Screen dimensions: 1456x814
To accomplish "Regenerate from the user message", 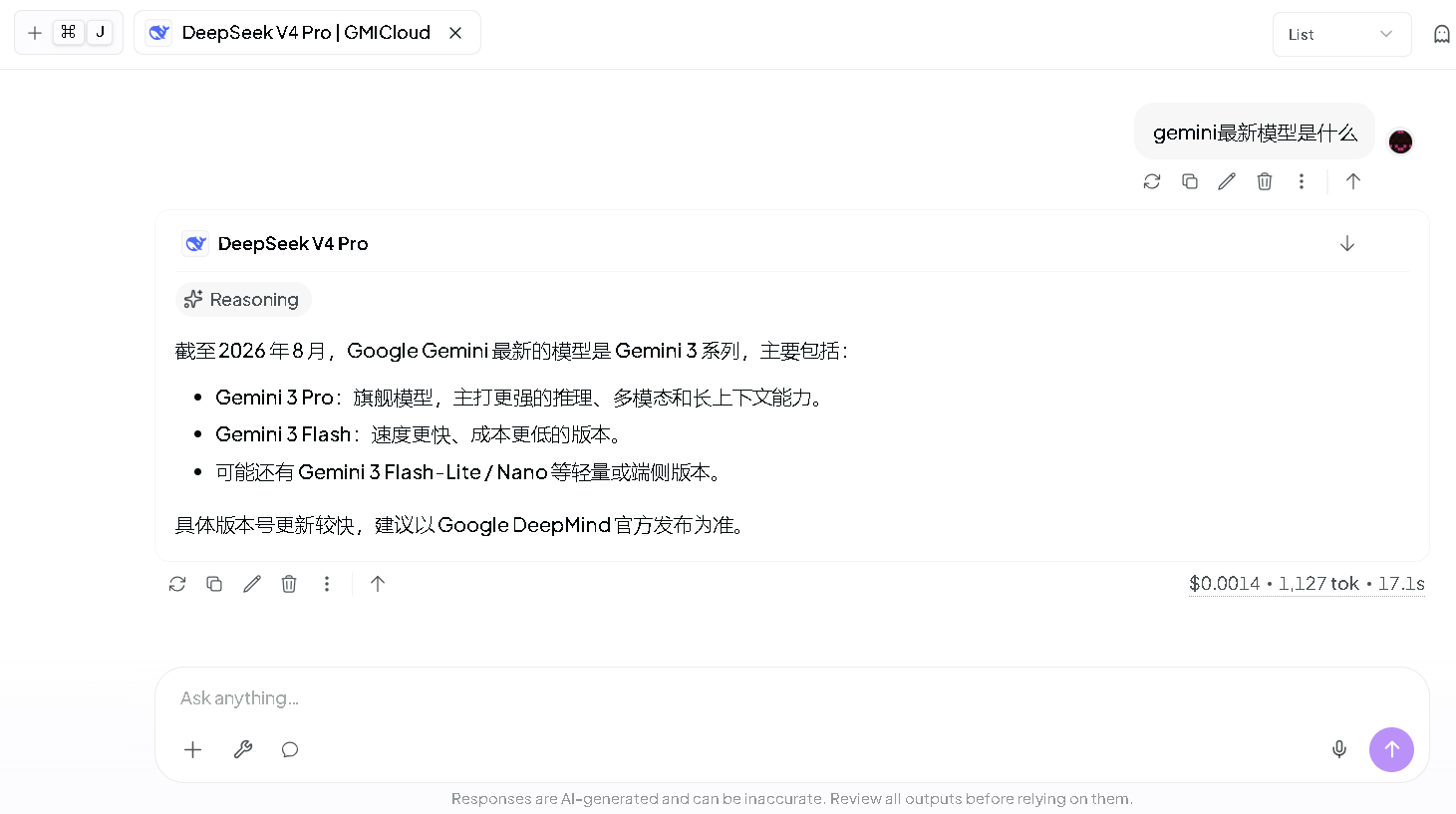I will click(1152, 181).
